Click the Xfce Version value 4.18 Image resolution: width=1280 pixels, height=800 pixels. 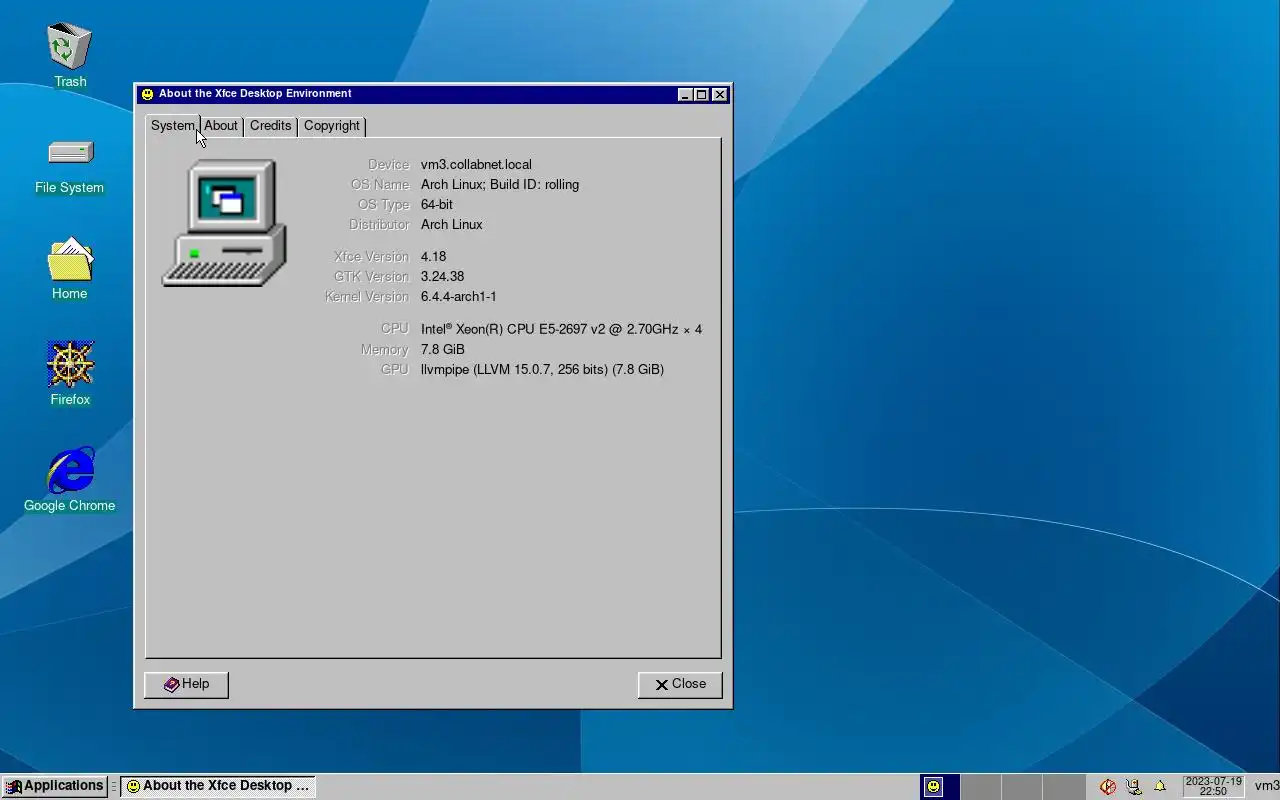[433, 256]
